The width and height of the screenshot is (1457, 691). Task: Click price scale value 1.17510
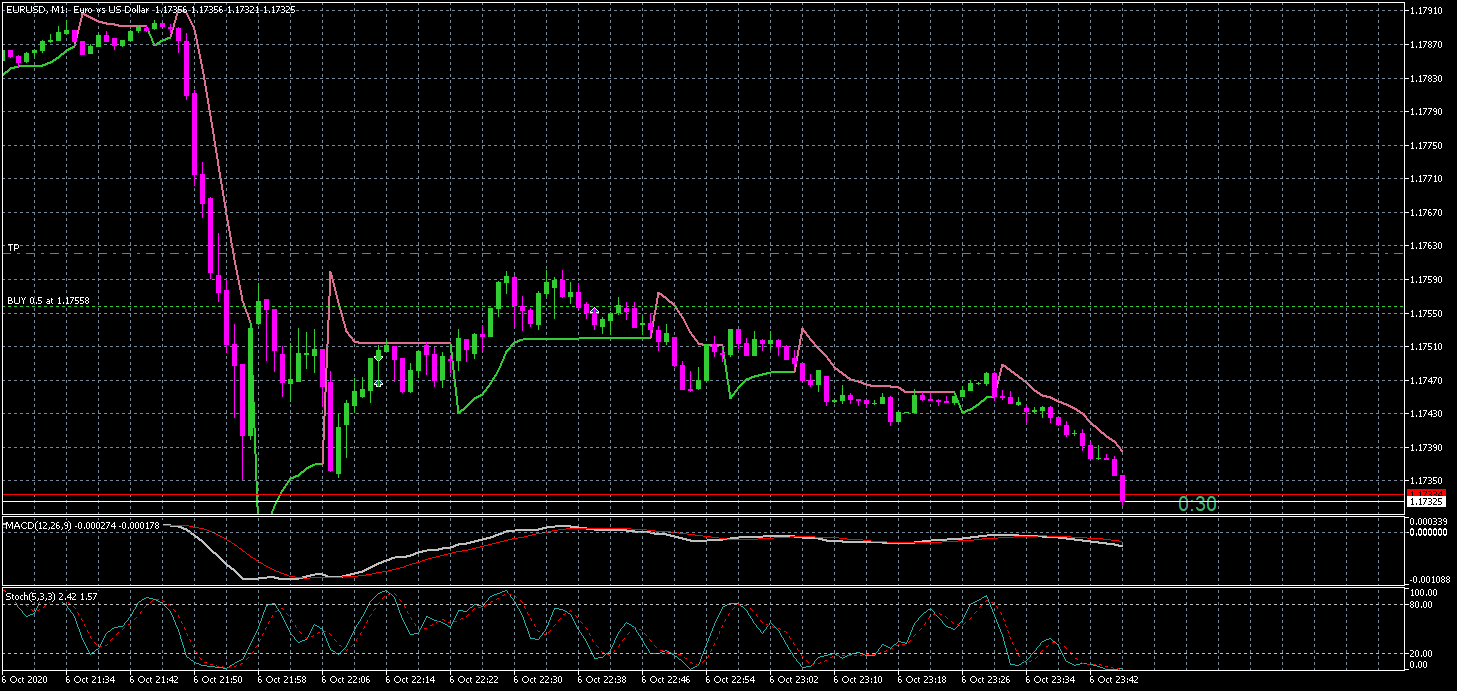coord(1425,347)
